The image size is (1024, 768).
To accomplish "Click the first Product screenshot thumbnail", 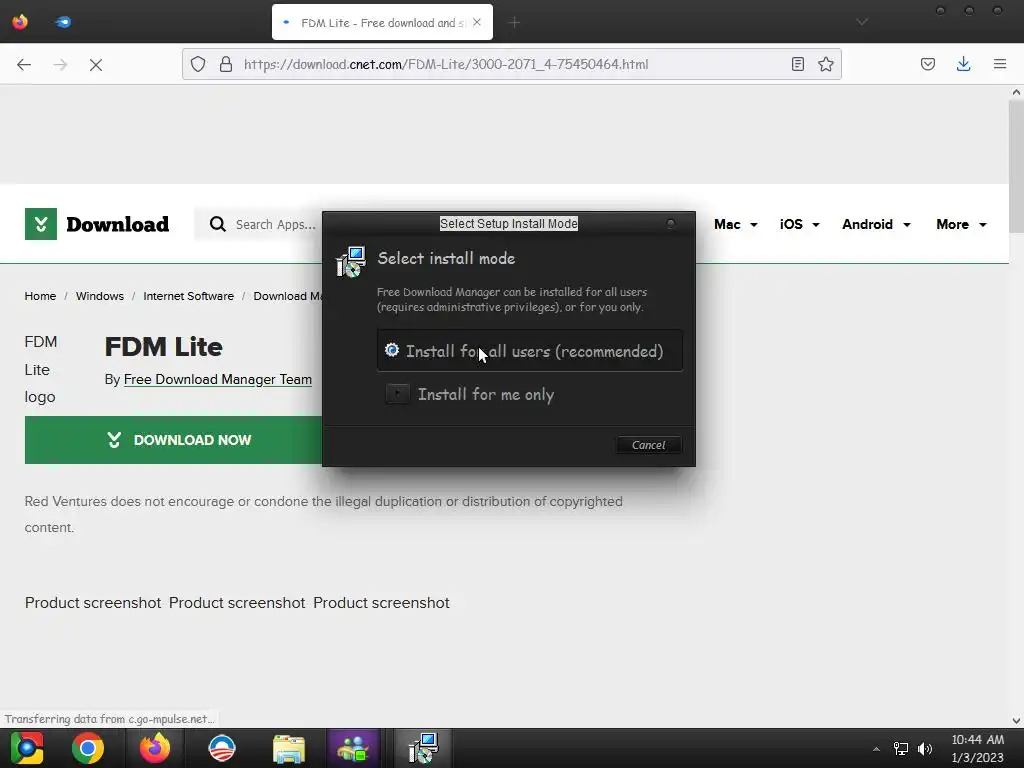I will [x=93, y=603].
